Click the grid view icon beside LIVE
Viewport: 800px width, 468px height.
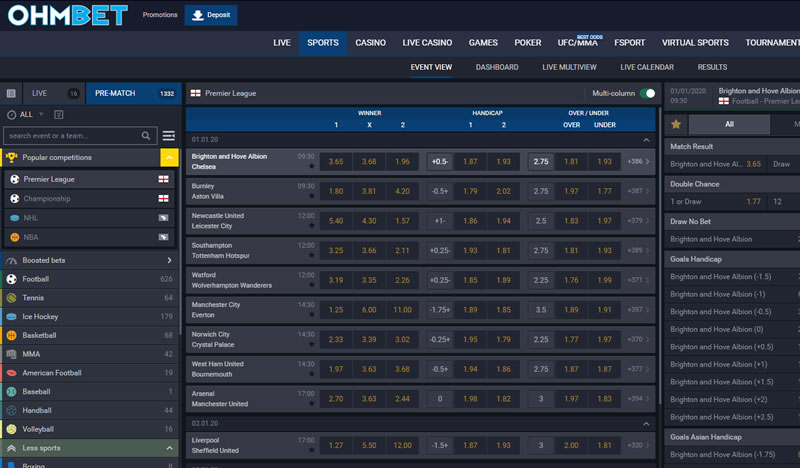11,93
